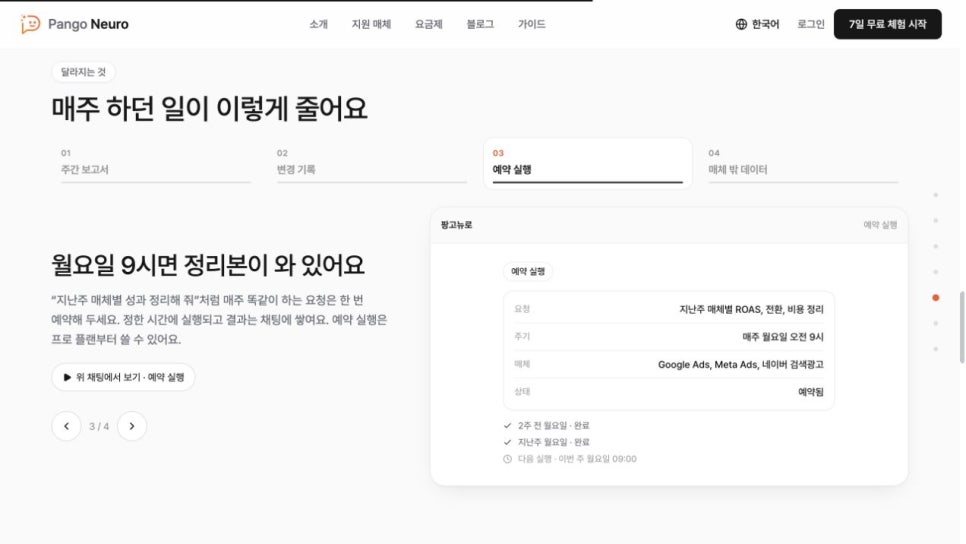The height and width of the screenshot is (544, 966).
Task: Select the 01 주간 보고서 tab
Action: (x=155, y=163)
